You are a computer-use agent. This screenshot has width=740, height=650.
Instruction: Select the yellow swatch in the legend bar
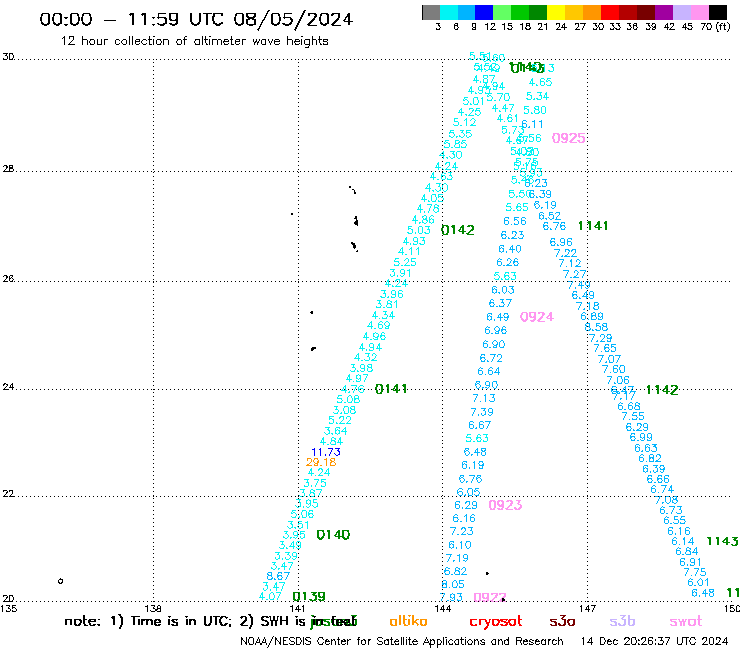[556, 12]
